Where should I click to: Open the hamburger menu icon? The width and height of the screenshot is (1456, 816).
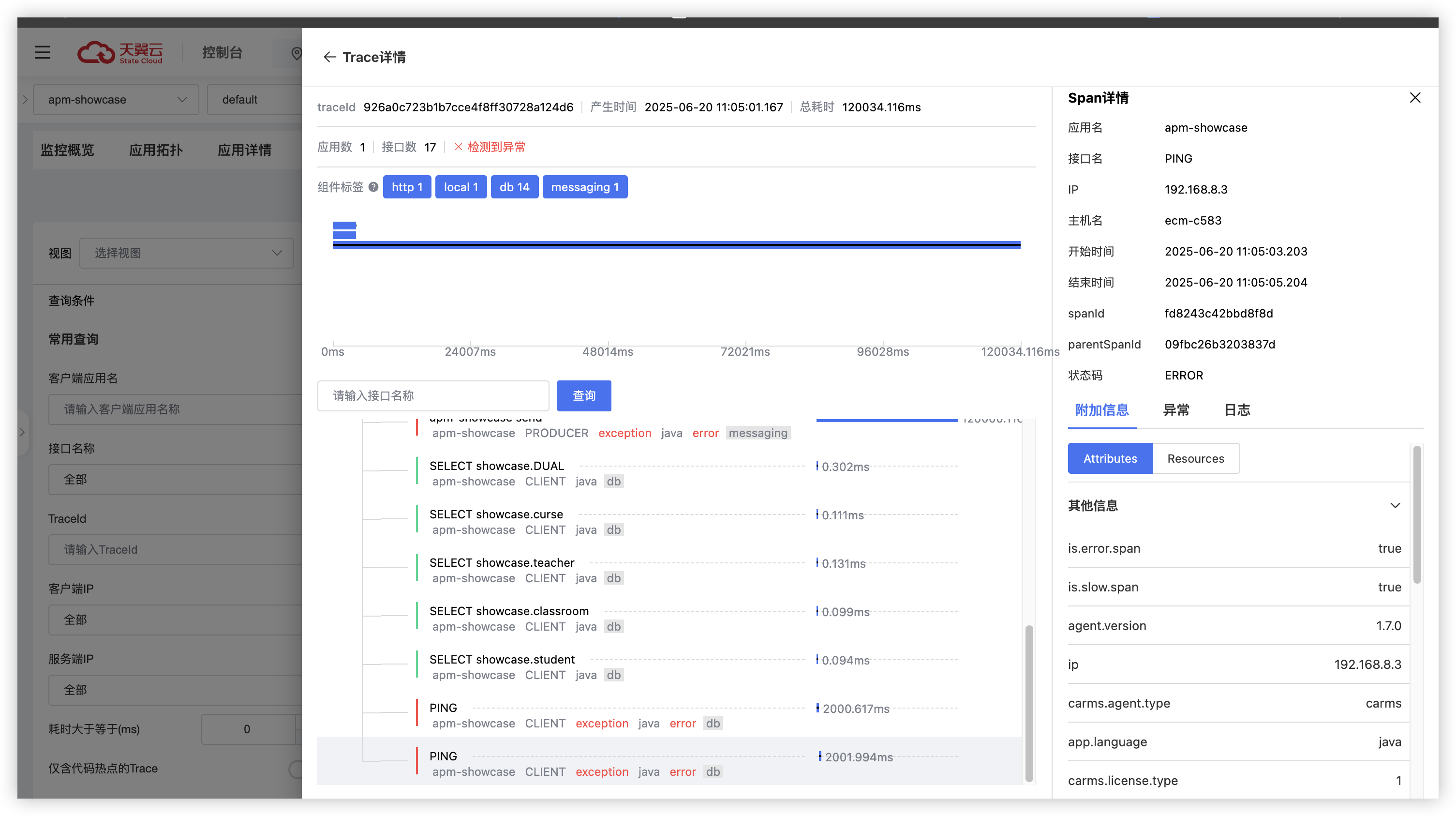tap(43, 53)
